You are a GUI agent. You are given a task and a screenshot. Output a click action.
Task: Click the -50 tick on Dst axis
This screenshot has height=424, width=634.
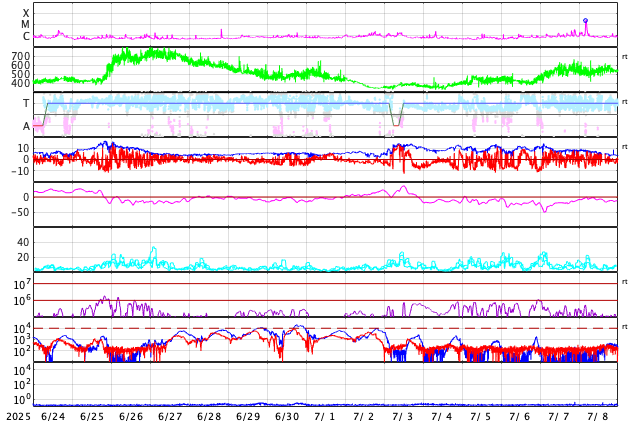[20, 212]
